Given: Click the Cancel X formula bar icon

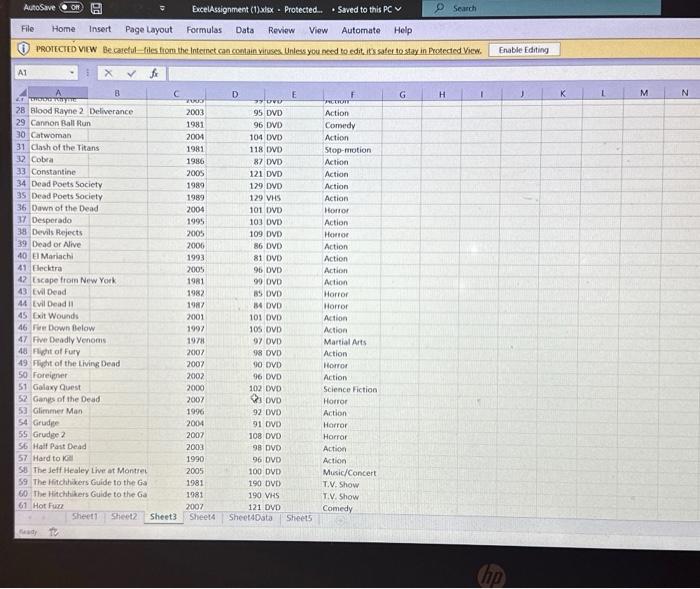Looking at the screenshot, I should click(x=108, y=73).
